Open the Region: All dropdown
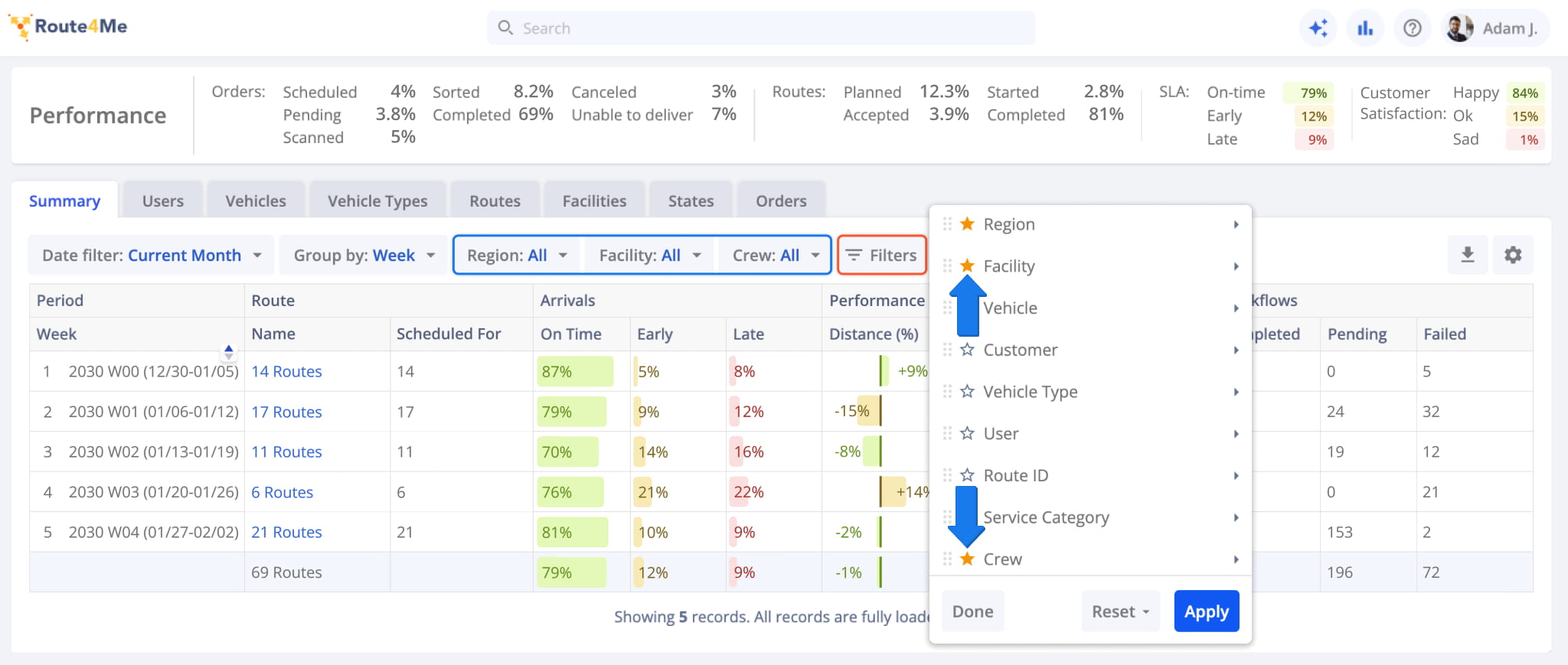Image resolution: width=1568 pixels, height=665 pixels. tap(518, 255)
